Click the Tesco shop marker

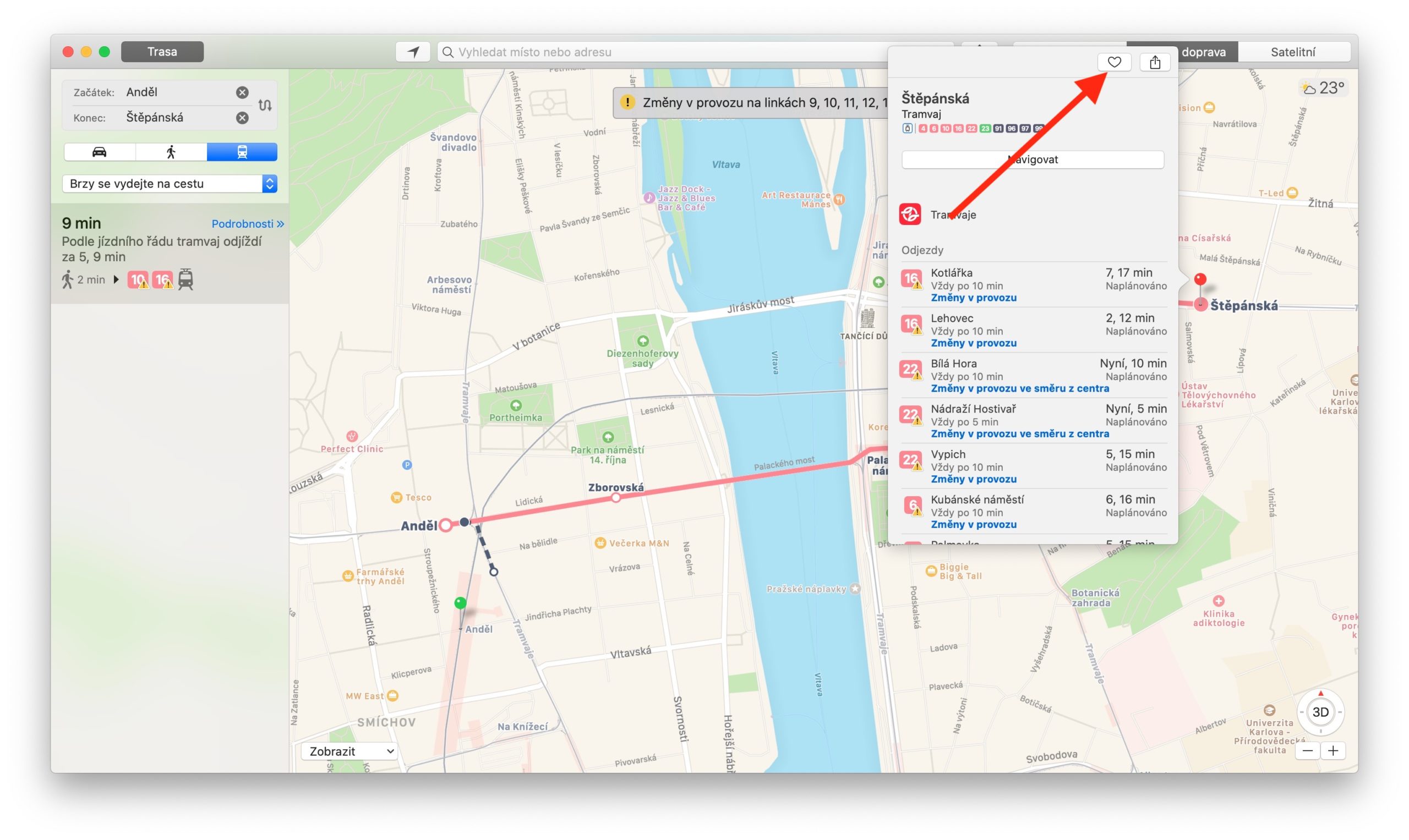coord(396,497)
